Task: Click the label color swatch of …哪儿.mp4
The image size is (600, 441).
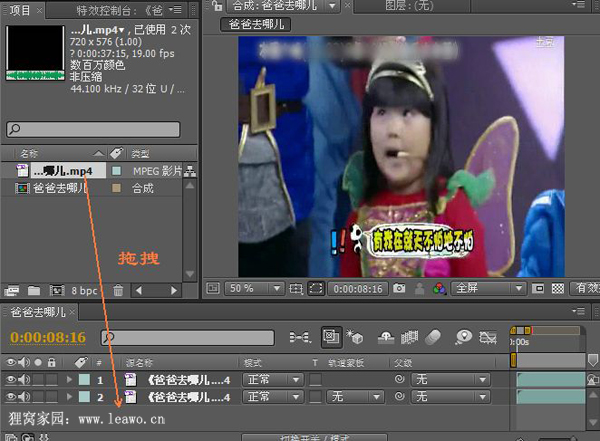Action: [x=117, y=171]
